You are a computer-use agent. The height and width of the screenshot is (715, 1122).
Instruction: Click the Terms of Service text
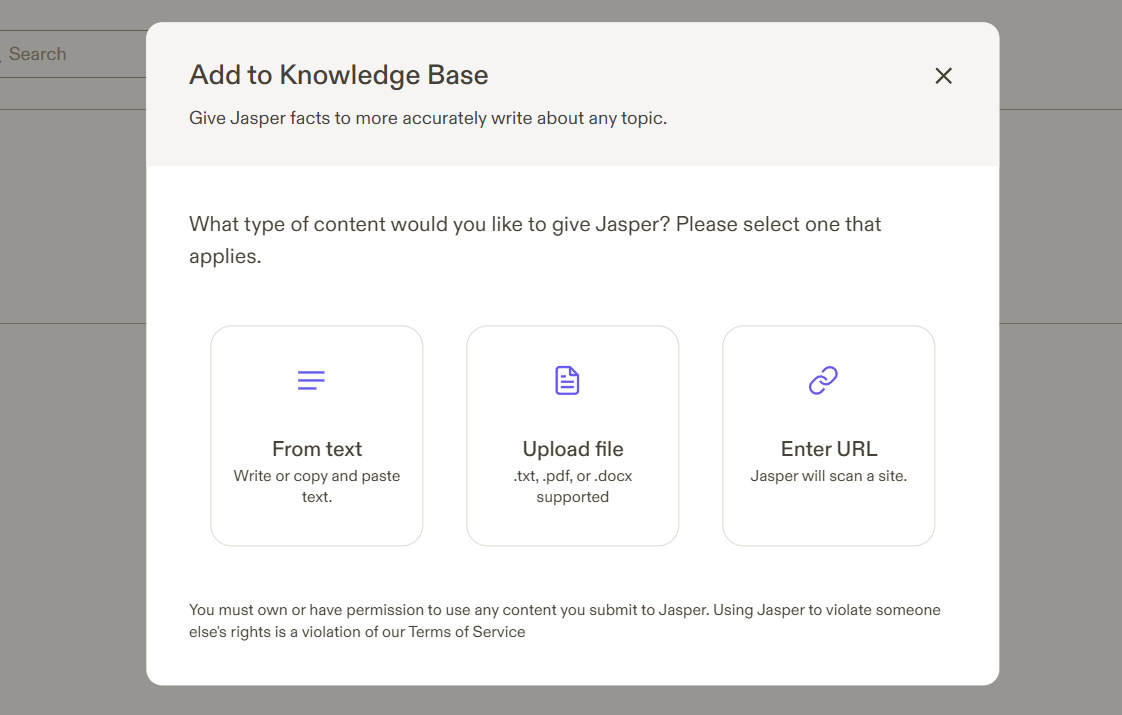click(x=467, y=632)
